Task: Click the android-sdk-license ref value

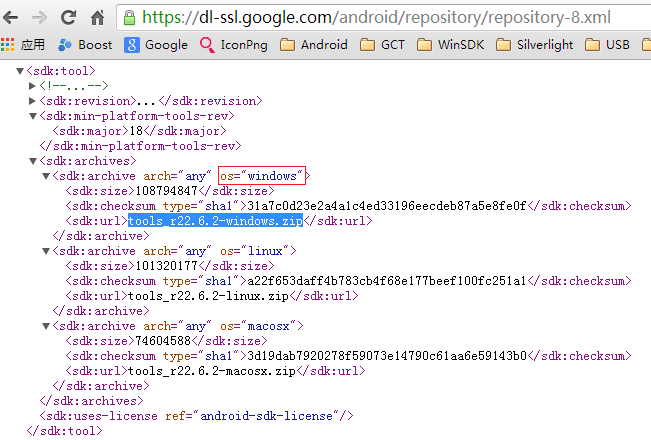Action: click(x=267, y=416)
